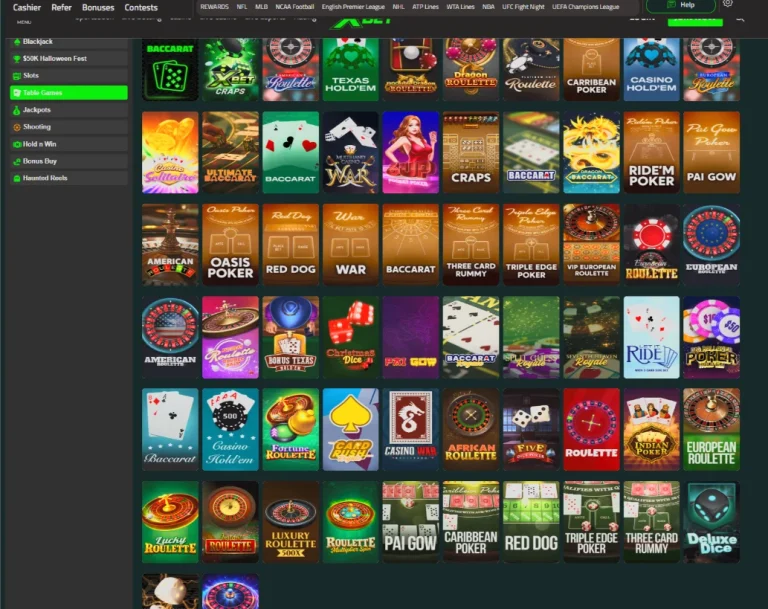Launch the Ultimate Baccarat game
This screenshot has width=768, height=609.
(x=230, y=152)
